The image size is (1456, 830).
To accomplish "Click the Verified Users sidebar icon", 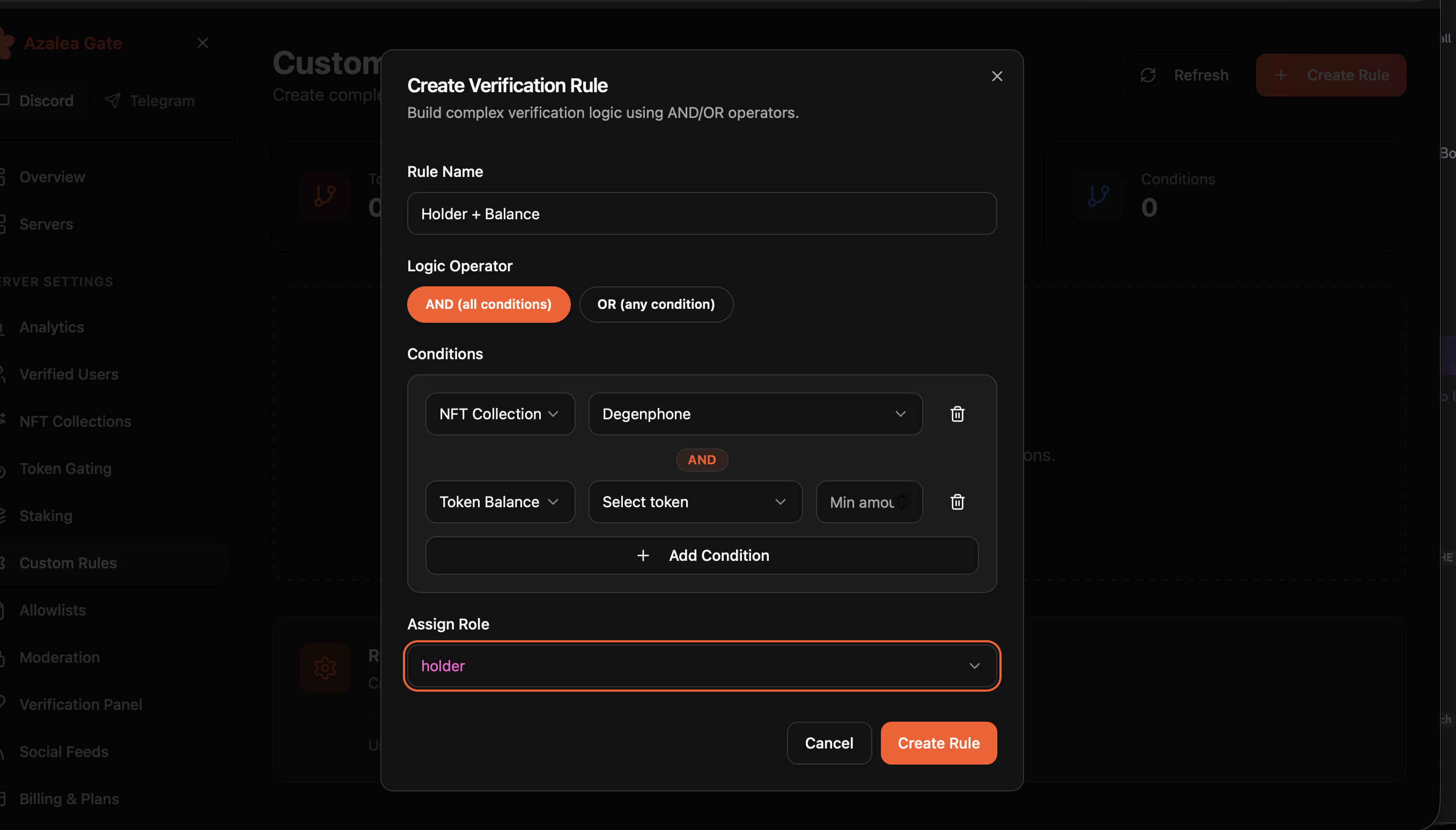I will pos(2,374).
